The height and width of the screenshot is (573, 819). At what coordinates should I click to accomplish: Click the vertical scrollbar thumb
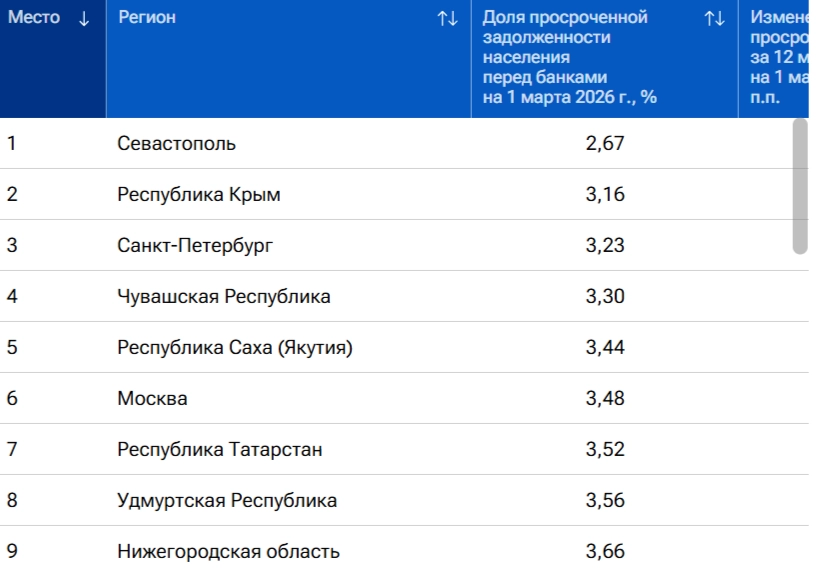tap(799, 186)
